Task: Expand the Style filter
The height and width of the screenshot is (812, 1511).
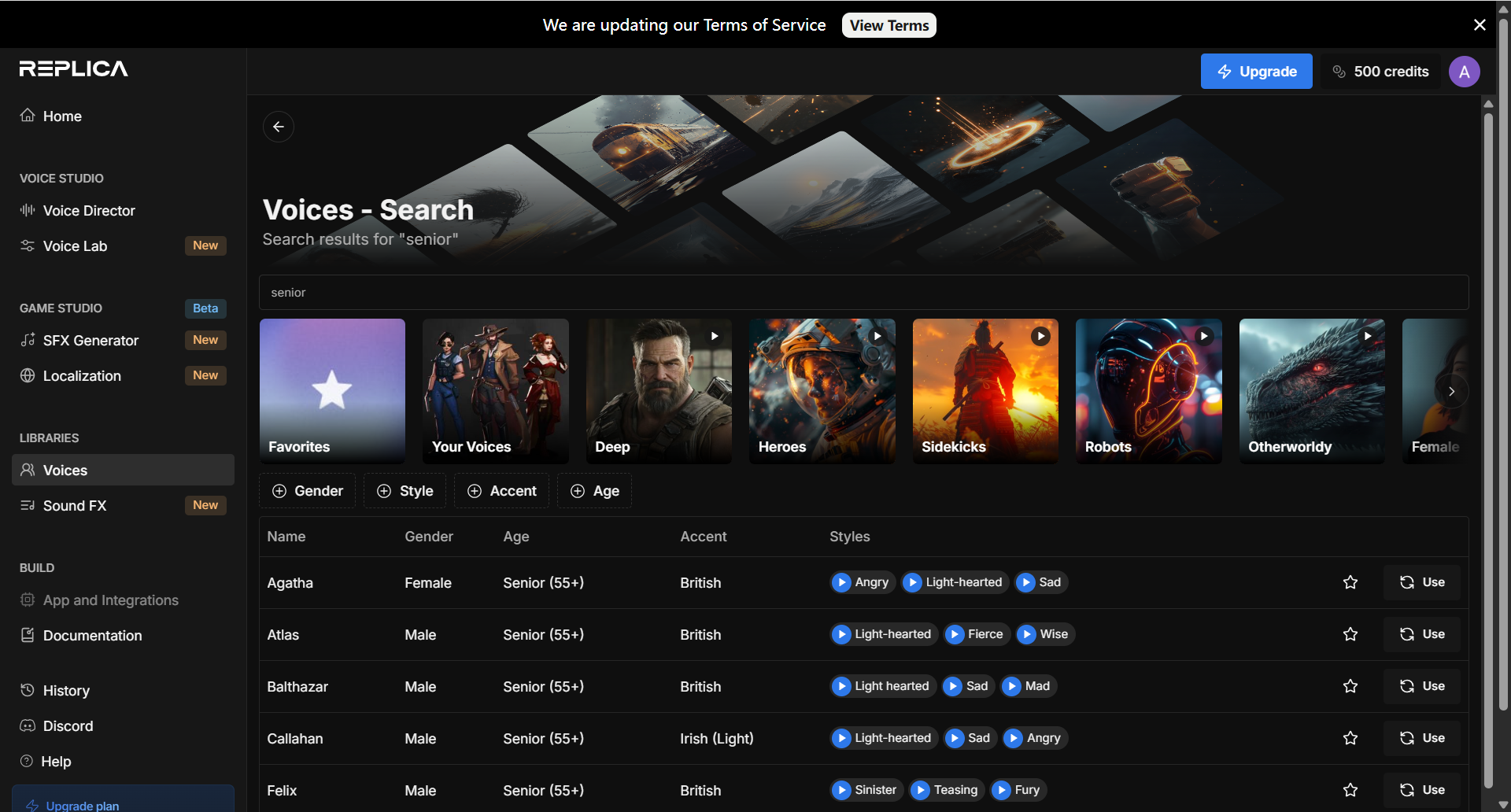Action: click(405, 491)
